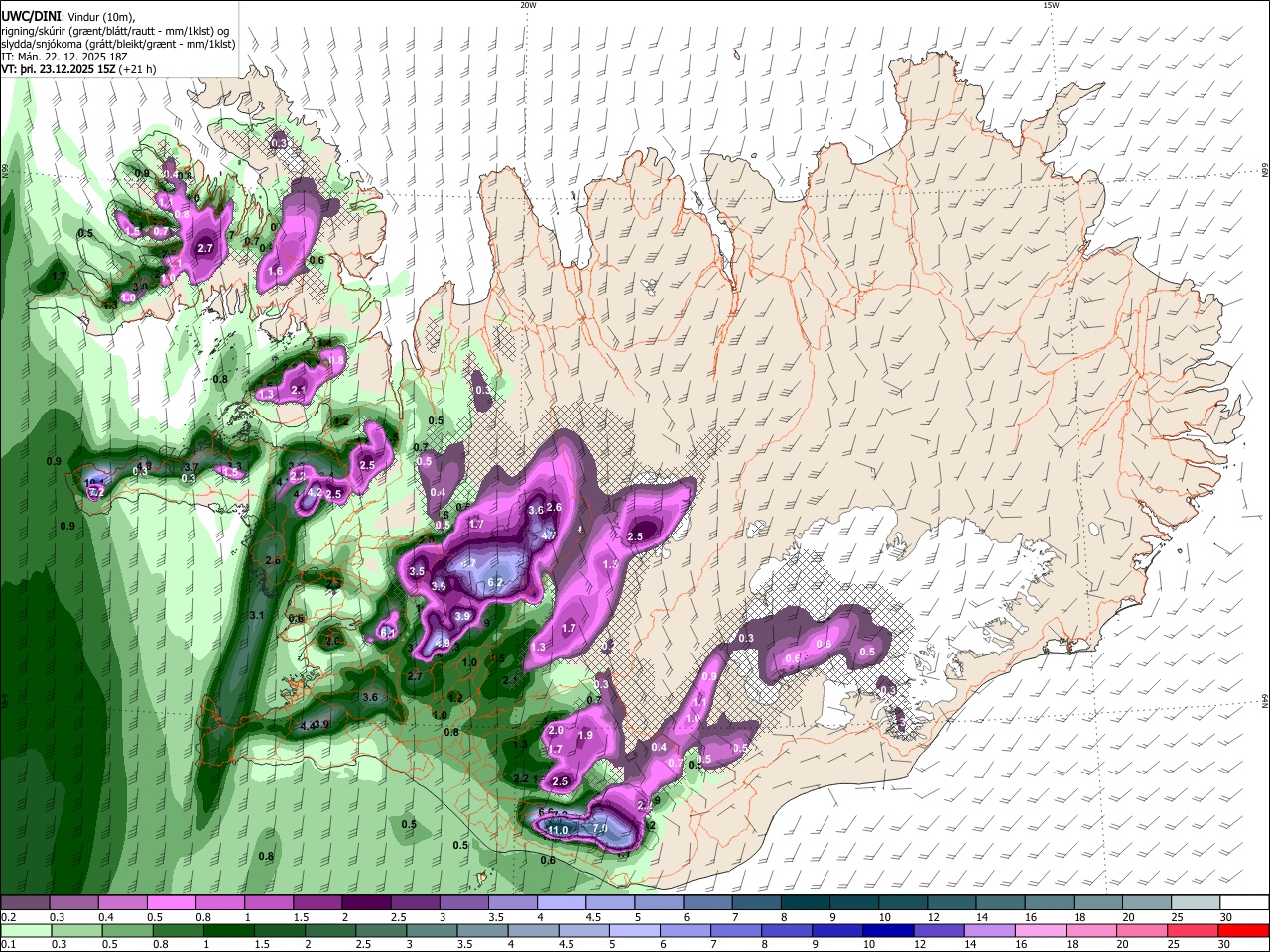
Task: Click the red swatch ending the rain legend
Action: tap(1244, 930)
